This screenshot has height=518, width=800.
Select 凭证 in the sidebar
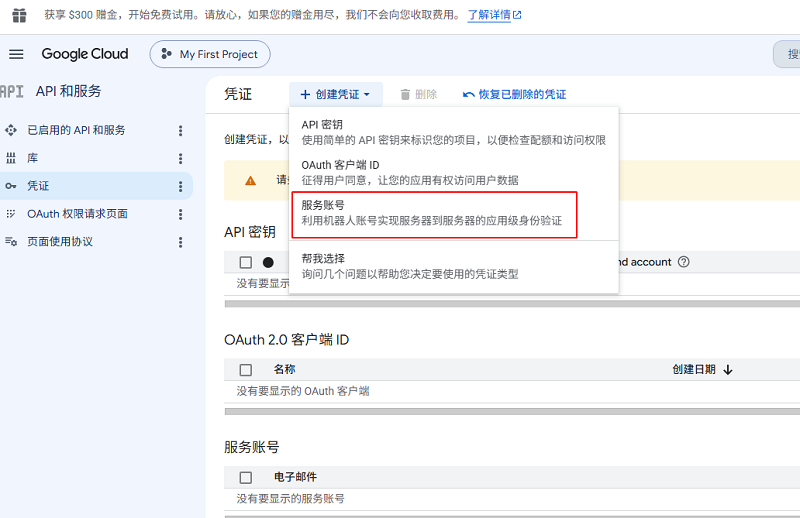pos(38,186)
